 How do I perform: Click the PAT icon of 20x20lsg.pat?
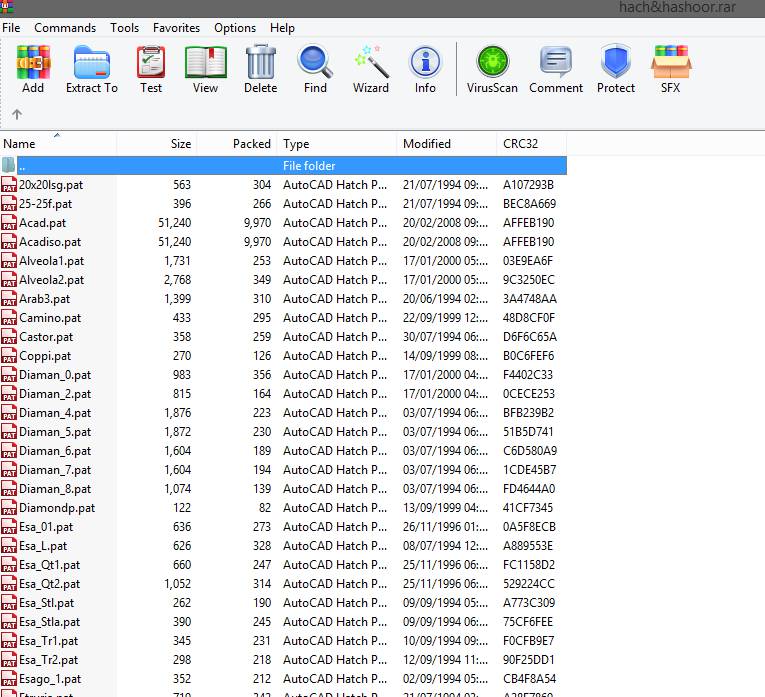[9, 185]
